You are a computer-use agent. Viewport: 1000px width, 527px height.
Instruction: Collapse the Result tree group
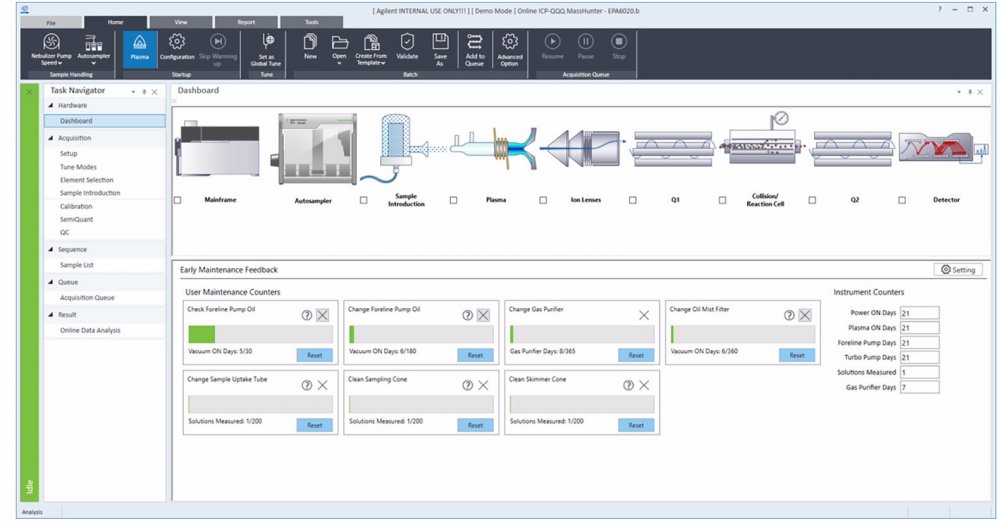[51, 315]
